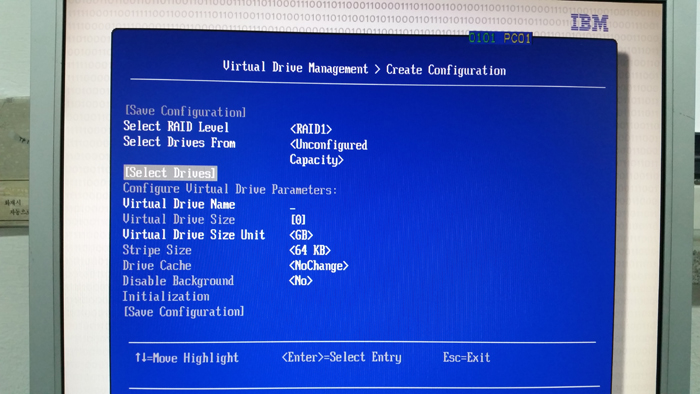Open the NoChange drive cache selector
Screen dimensions: 700x394
318,266
